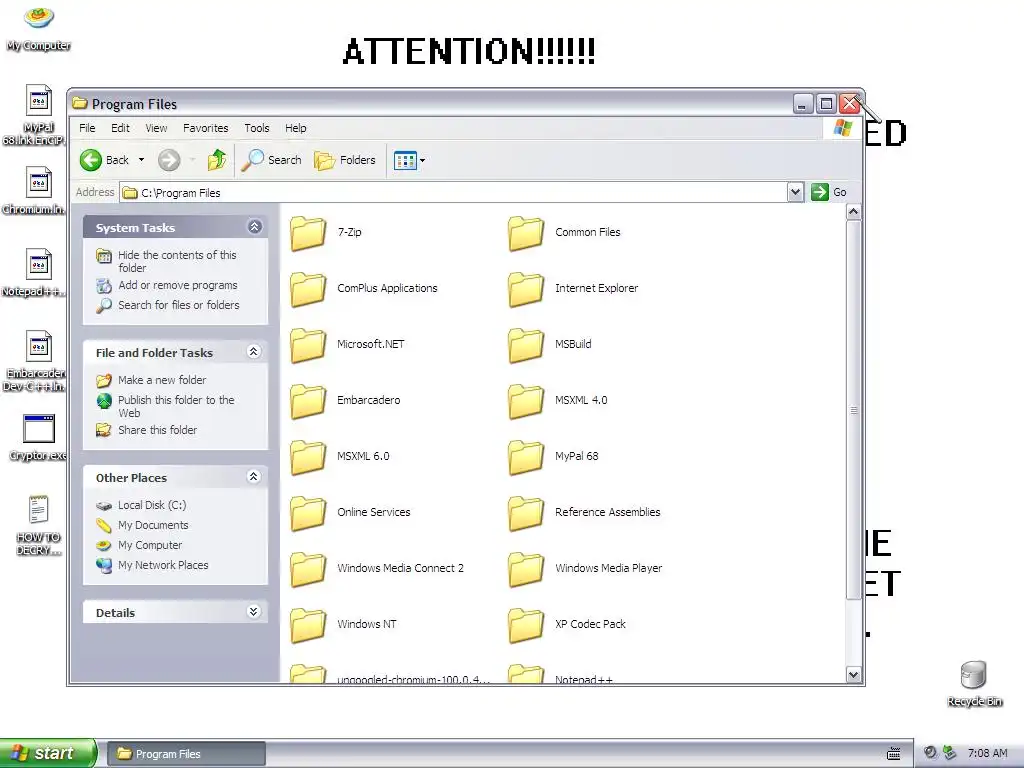Open the Favorites menu

[x=206, y=128]
